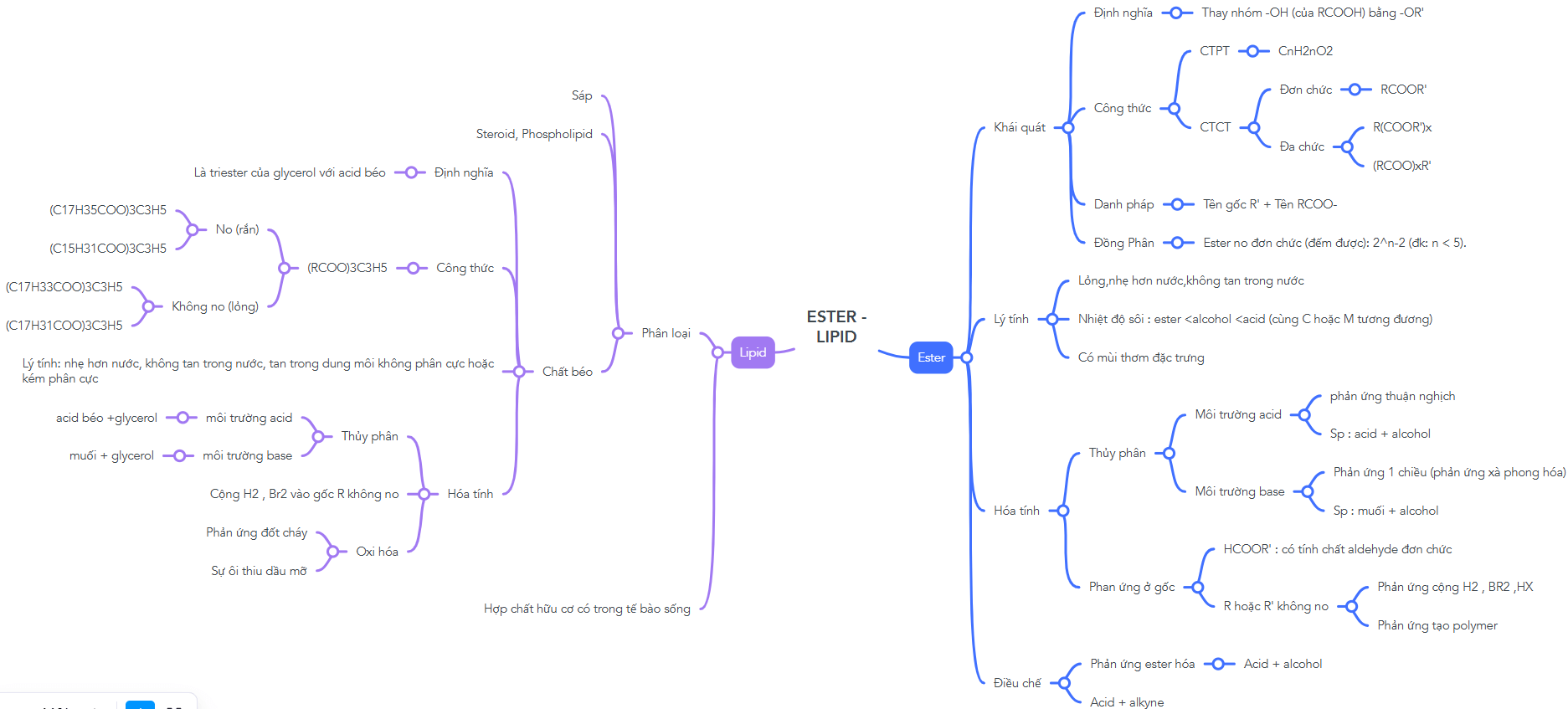Select the (RCOO)xR' node
The height and width of the screenshot is (709, 1568).
point(1401,166)
